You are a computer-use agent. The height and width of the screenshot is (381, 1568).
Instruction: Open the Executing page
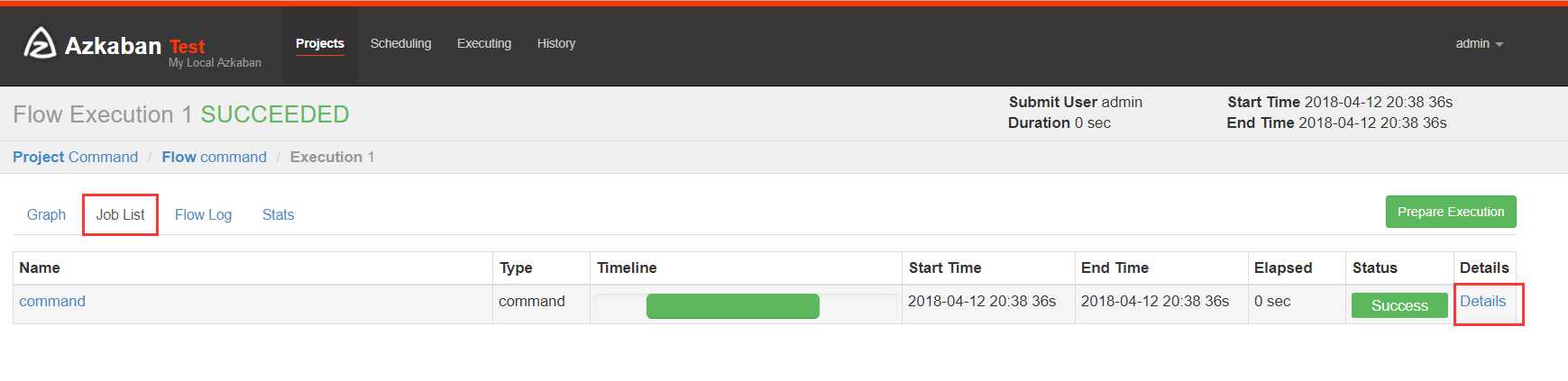click(x=484, y=43)
